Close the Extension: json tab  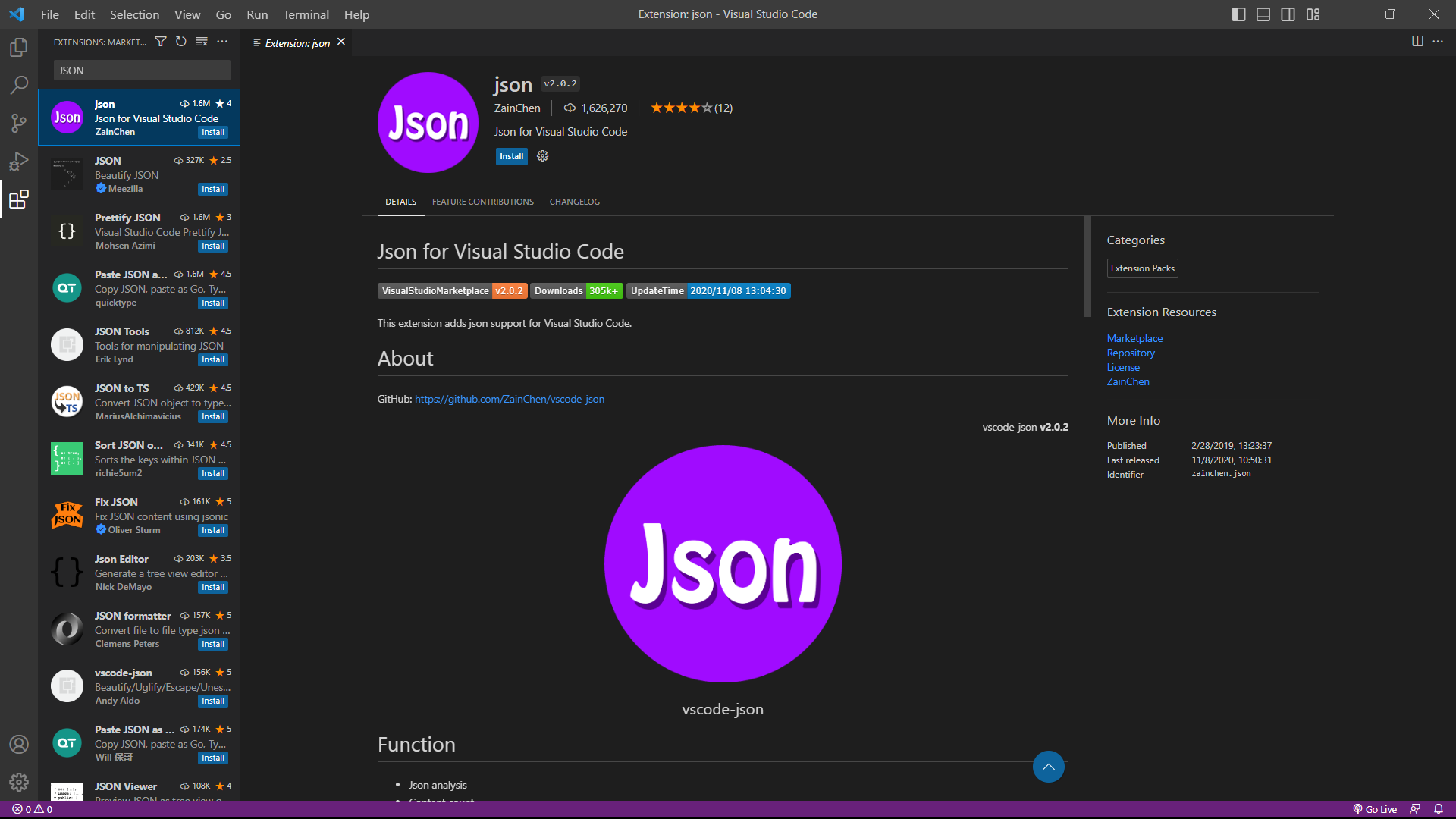point(341,42)
